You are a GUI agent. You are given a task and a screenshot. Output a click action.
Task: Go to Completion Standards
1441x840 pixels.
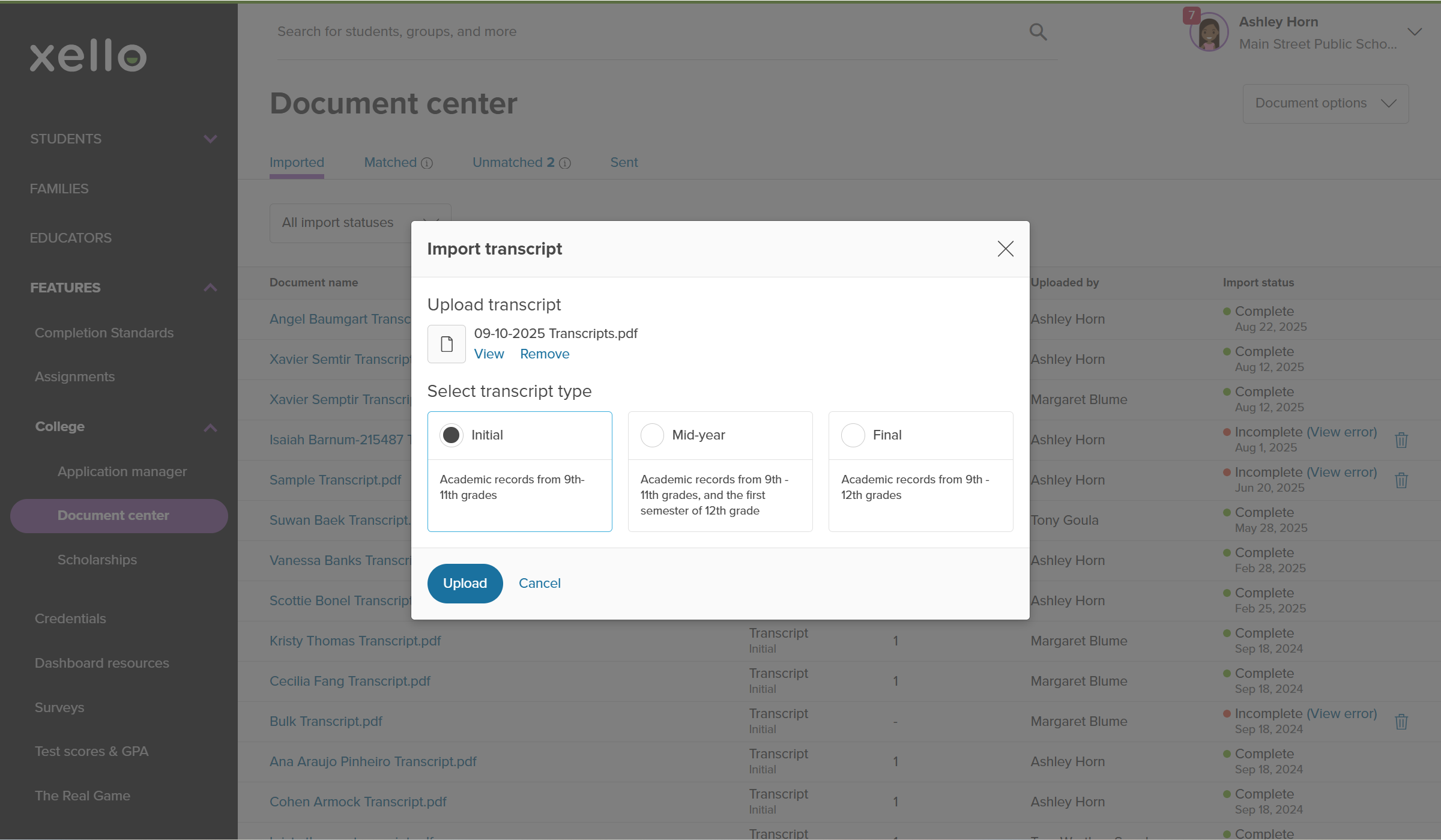104,333
